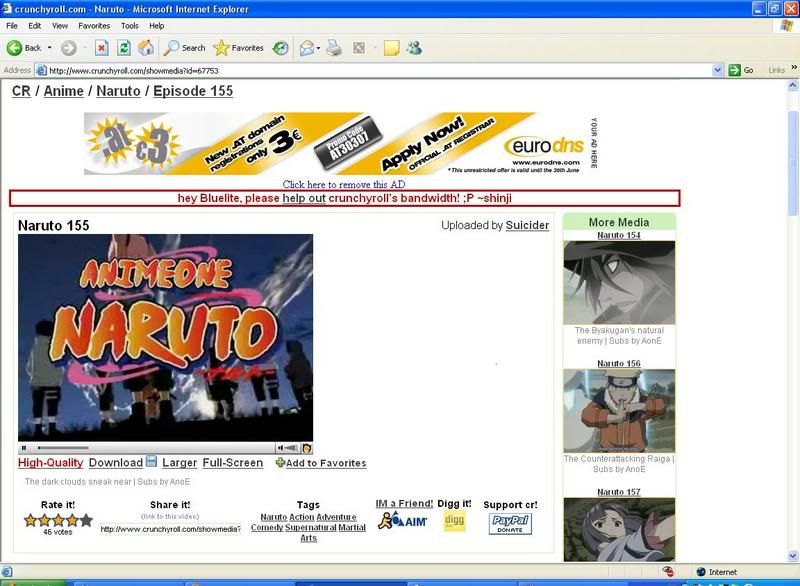The height and width of the screenshot is (586, 800).
Task: Click the AIM messenger icon
Action: (404, 521)
